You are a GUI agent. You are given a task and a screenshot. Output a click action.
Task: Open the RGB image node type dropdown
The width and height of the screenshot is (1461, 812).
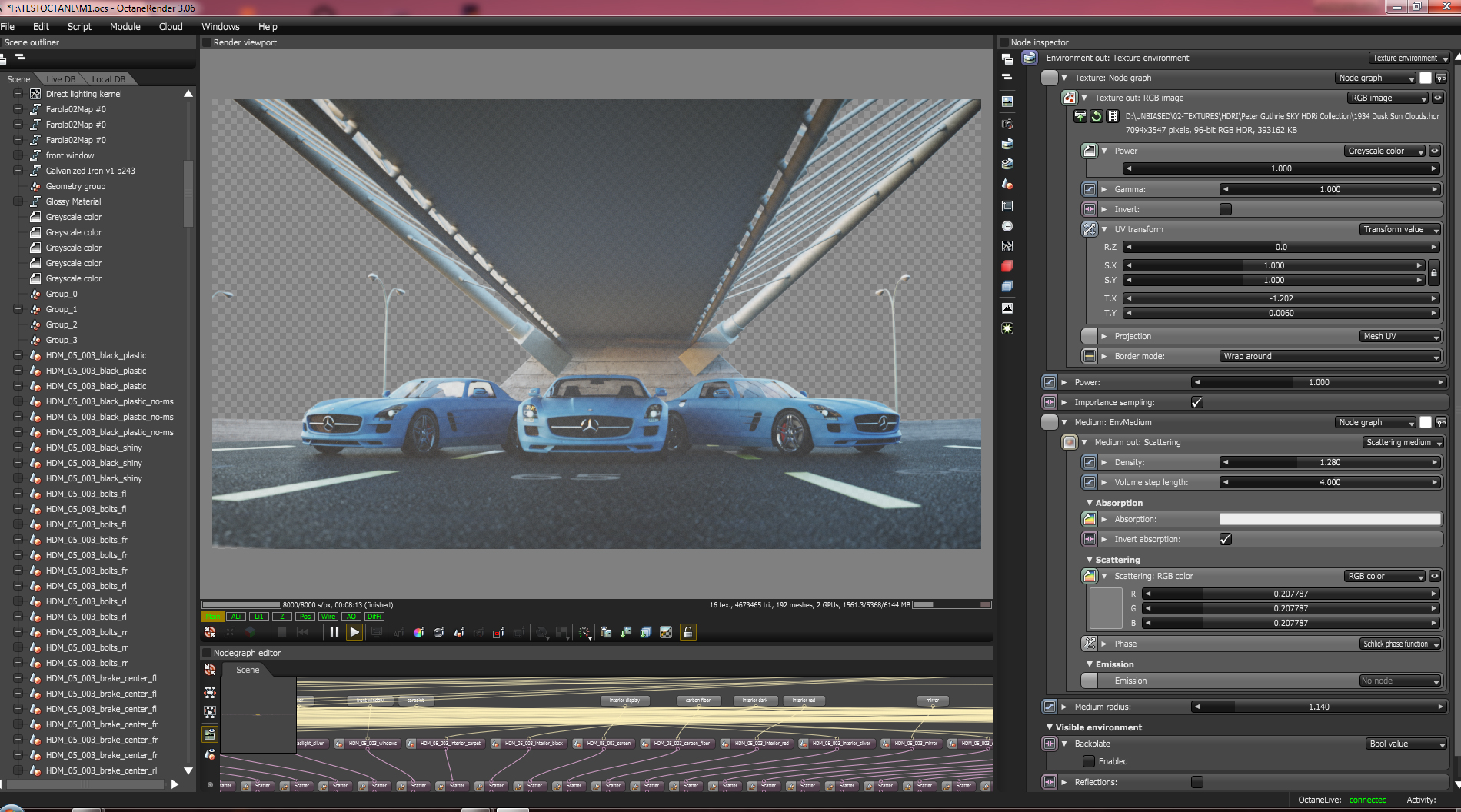point(1388,98)
